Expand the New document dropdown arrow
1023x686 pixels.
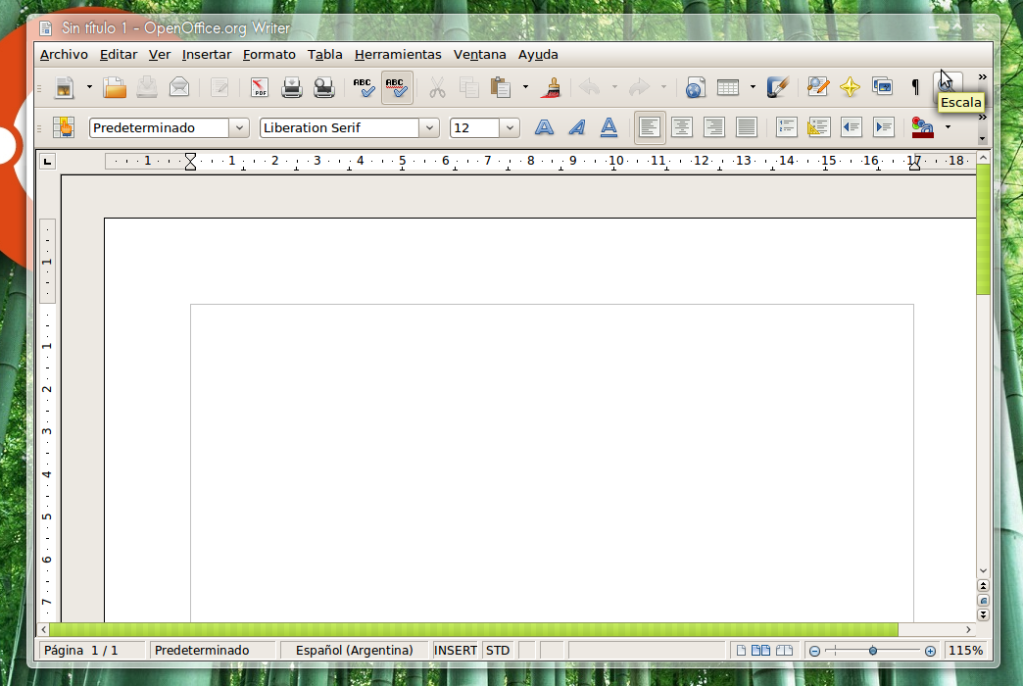[89, 87]
